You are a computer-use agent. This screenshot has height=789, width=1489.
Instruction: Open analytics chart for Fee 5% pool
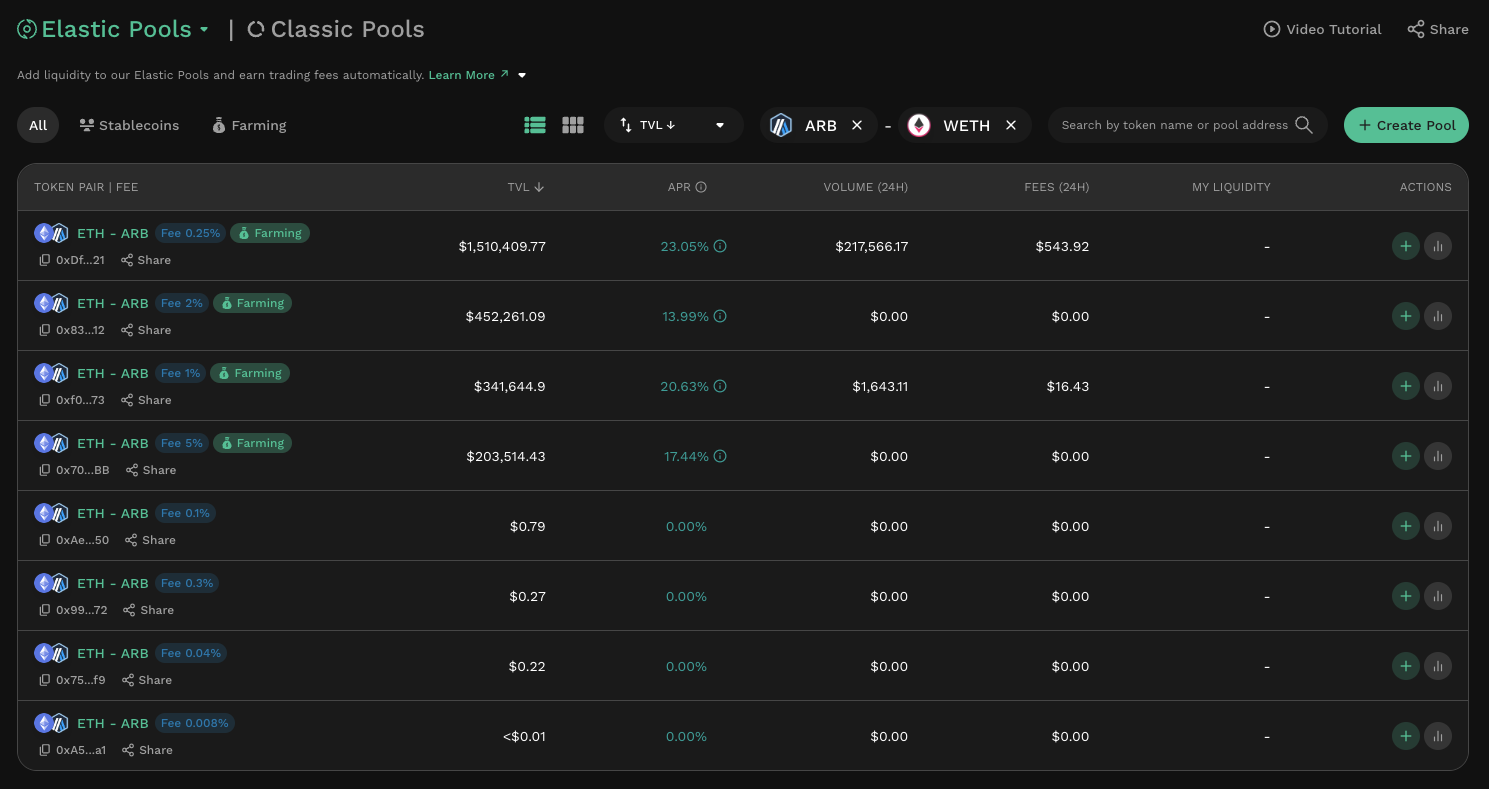1438,456
